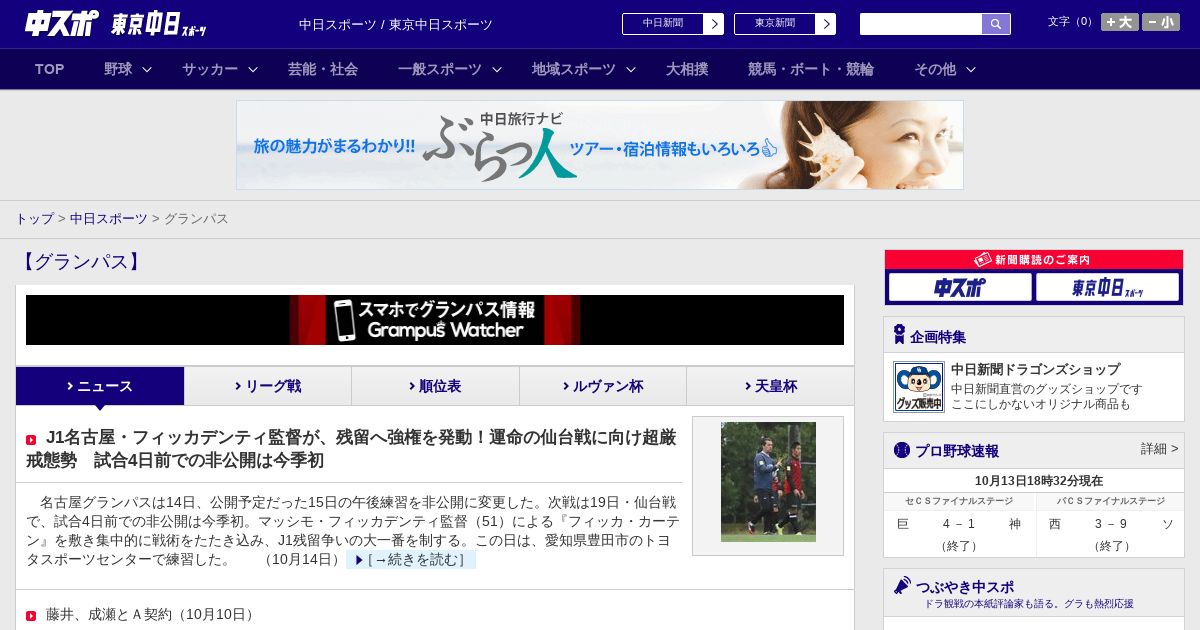The height and width of the screenshot is (630, 1200).
Task: Open the 東京中日スポーツ logo link
Action: [x=159, y=24]
